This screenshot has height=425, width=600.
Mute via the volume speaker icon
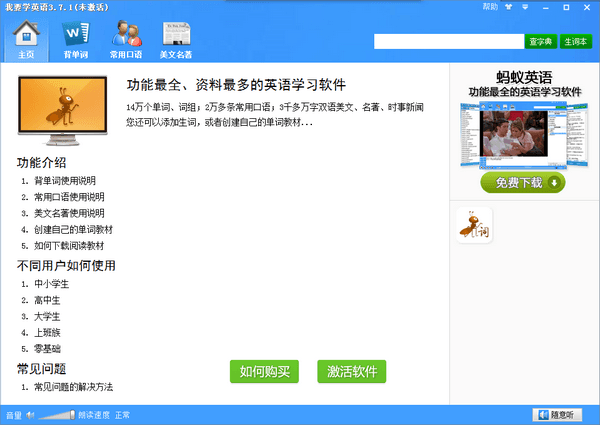point(31,415)
